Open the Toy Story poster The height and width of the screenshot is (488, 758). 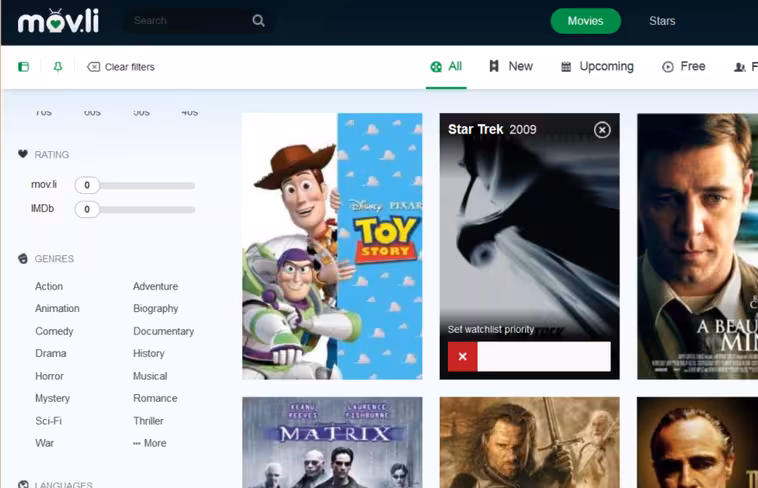point(332,246)
